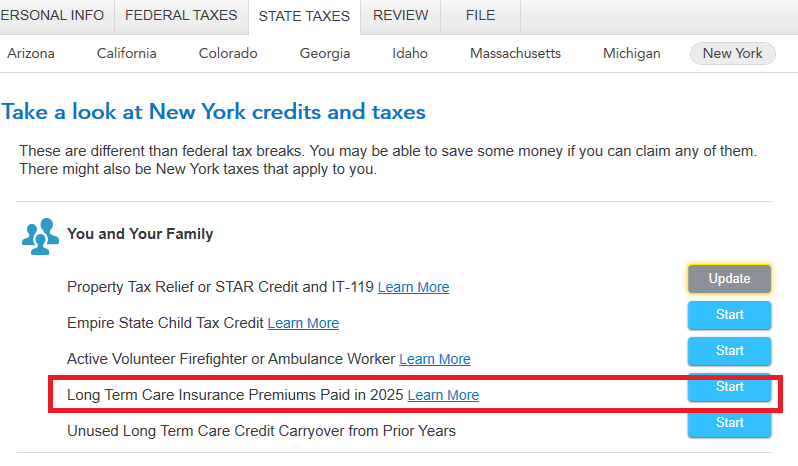
Task: Switch to the Review tab
Action: click(x=400, y=16)
